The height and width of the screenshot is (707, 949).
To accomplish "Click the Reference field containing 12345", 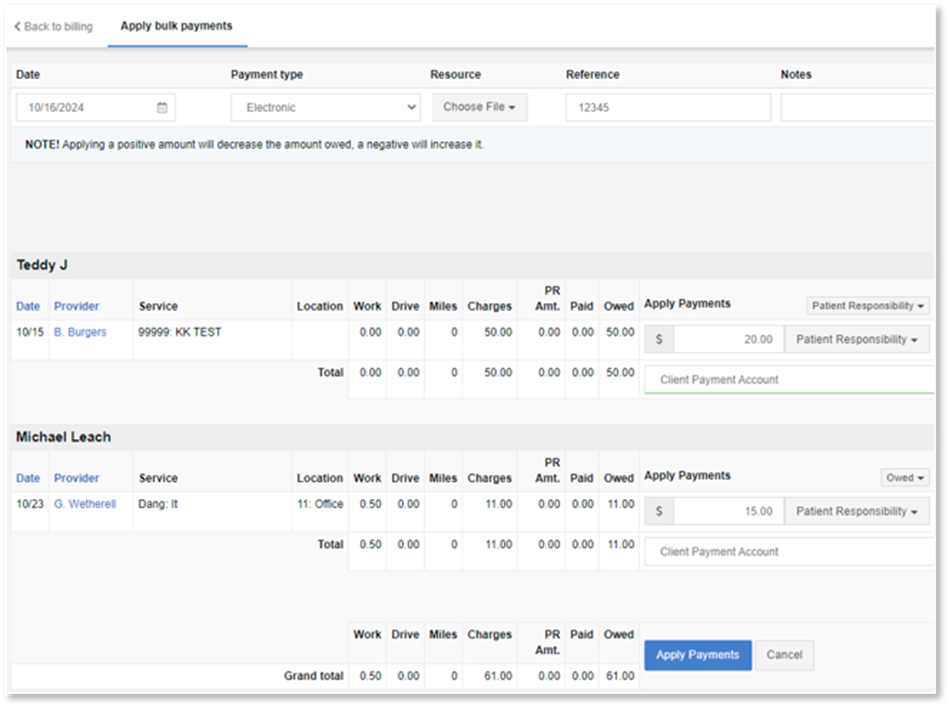I will coord(668,108).
